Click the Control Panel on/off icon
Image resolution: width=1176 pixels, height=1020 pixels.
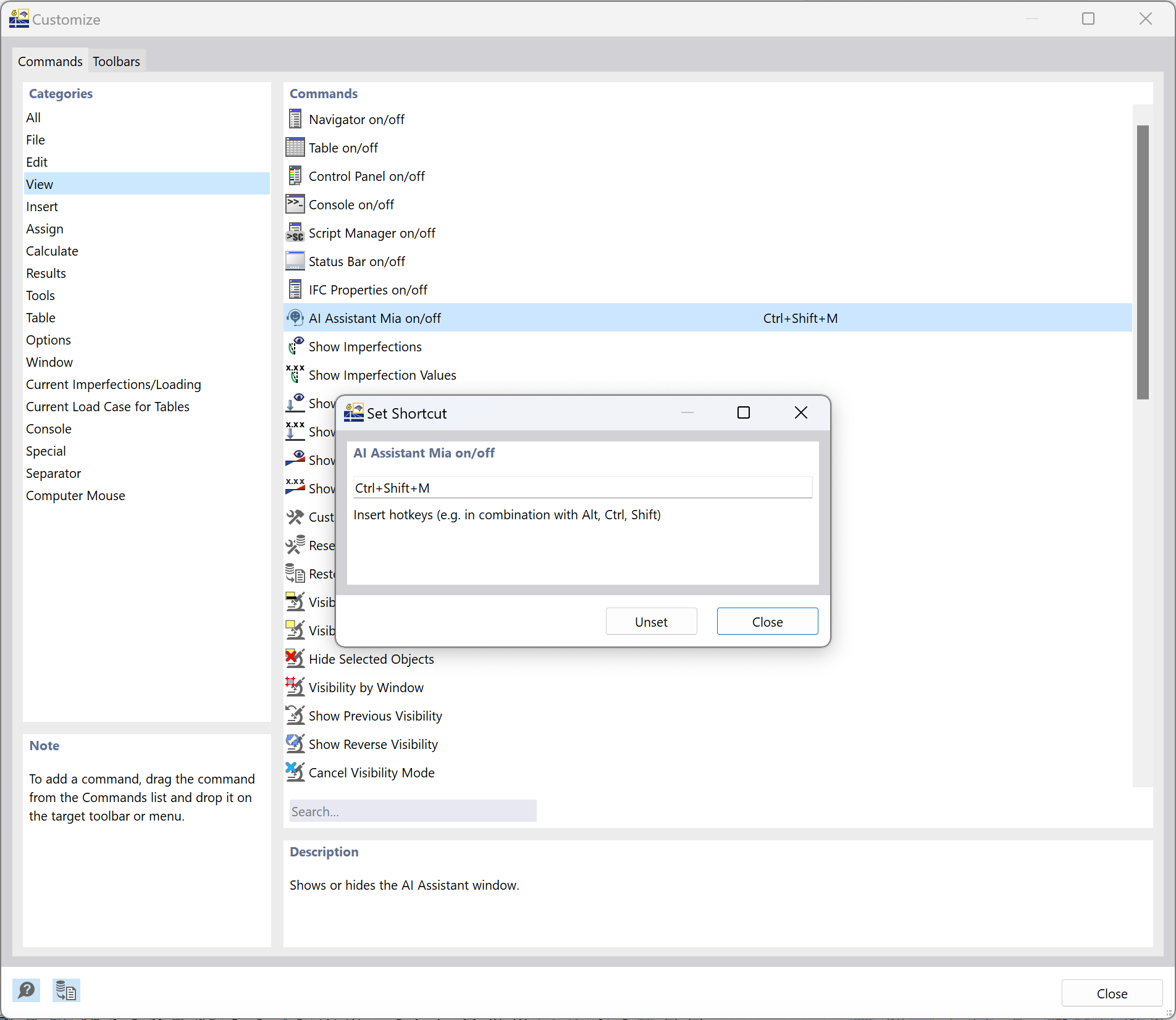point(295,175)
